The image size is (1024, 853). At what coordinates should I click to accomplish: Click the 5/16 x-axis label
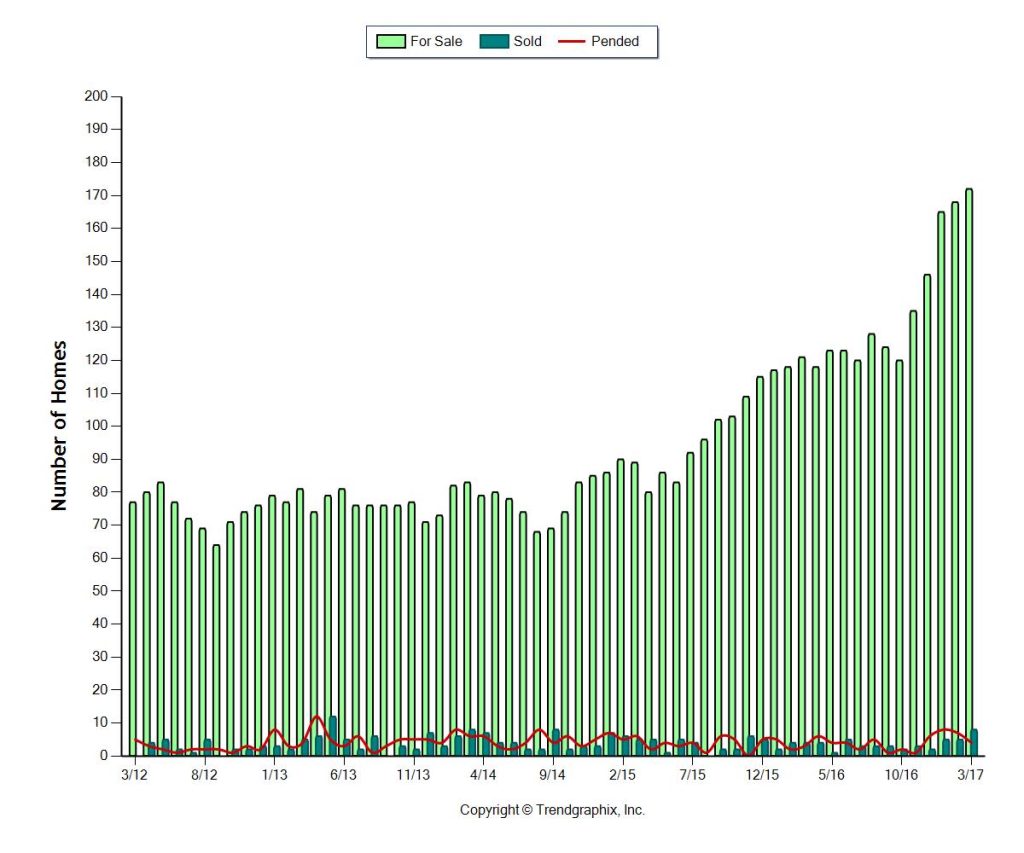pos(831,775)
